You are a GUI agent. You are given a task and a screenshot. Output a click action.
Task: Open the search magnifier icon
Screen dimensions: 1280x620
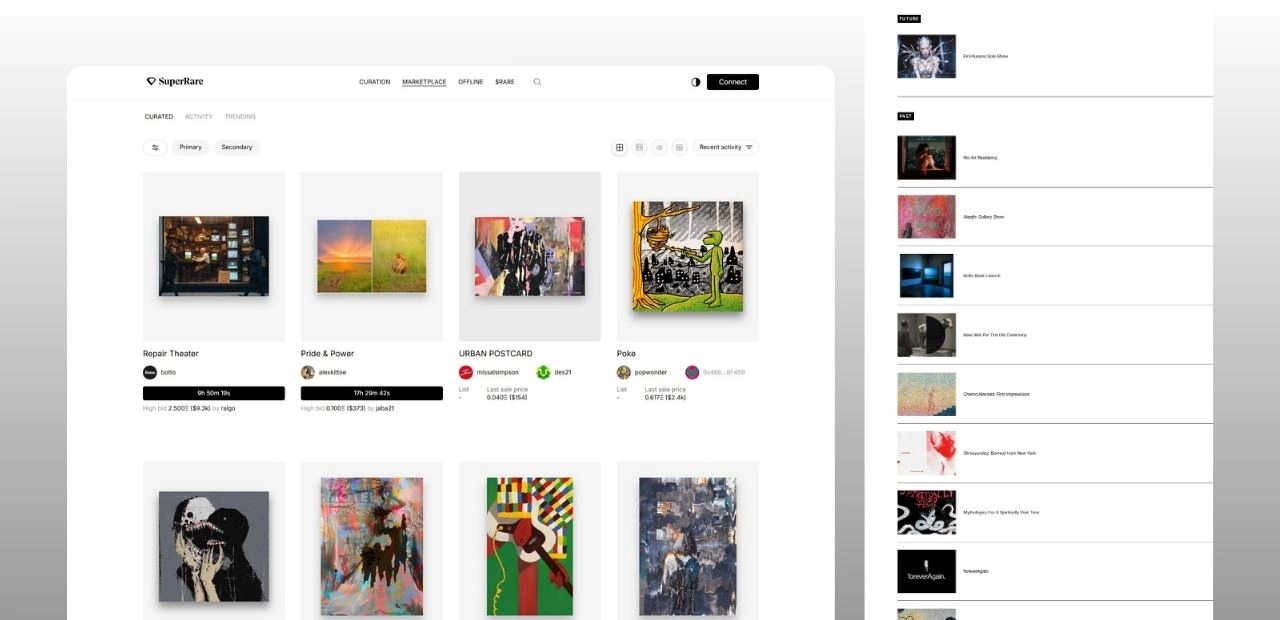[x=537, y=82]
